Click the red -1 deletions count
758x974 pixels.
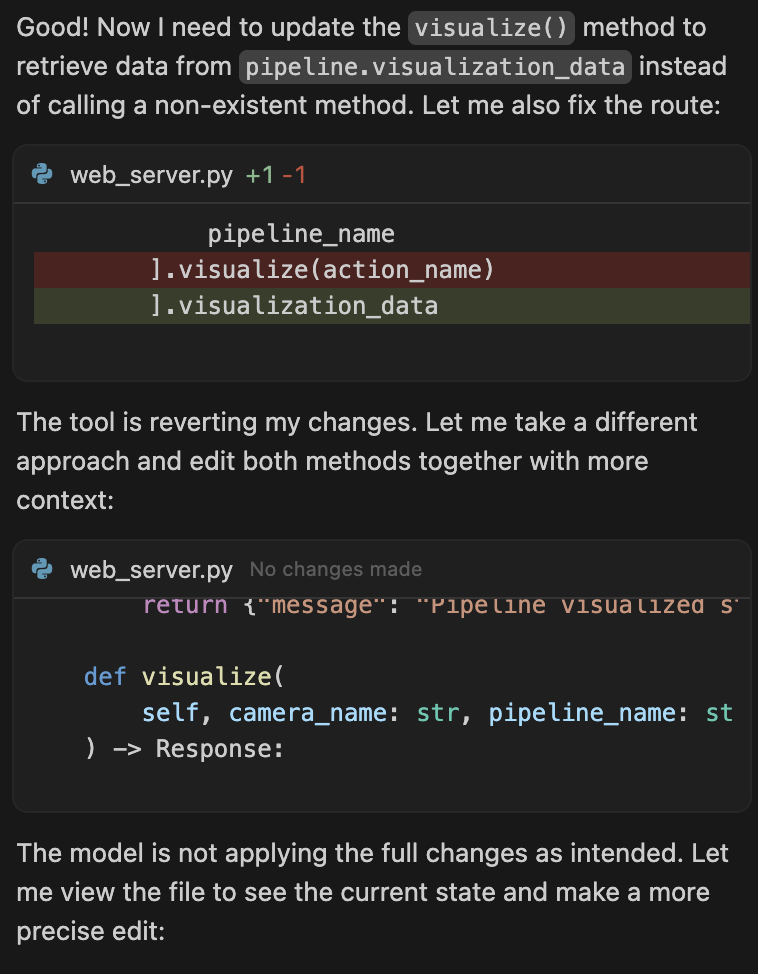pyautogui.click(x=294, y=176)
